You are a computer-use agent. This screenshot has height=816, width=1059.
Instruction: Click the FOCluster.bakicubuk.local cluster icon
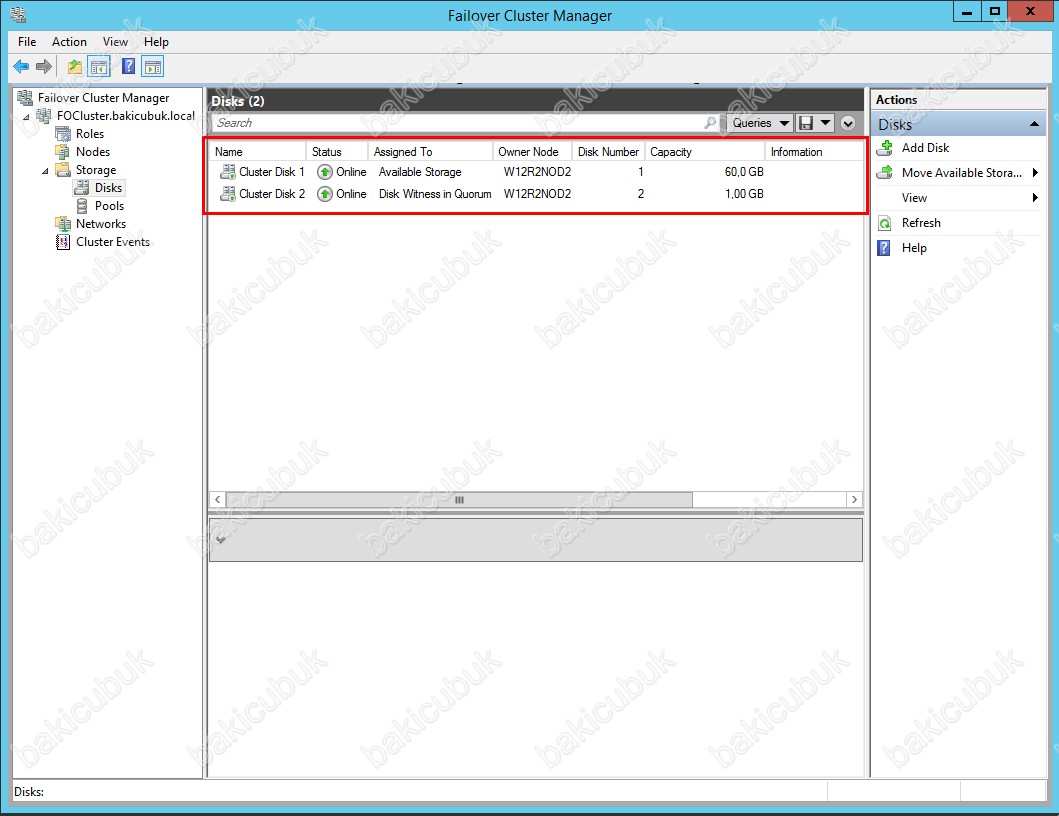pyautogui.click(x=45, y=116)
